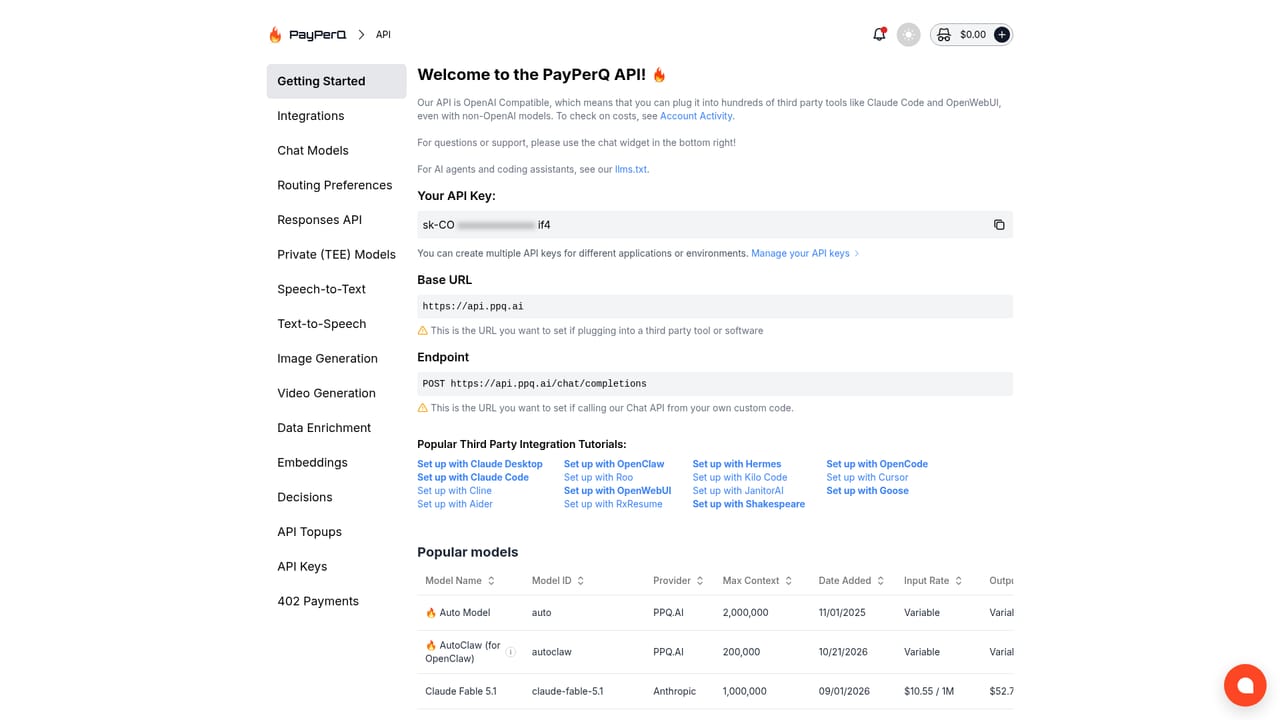
Task: Click Set up with Aider link
Action: pos(455,504)
